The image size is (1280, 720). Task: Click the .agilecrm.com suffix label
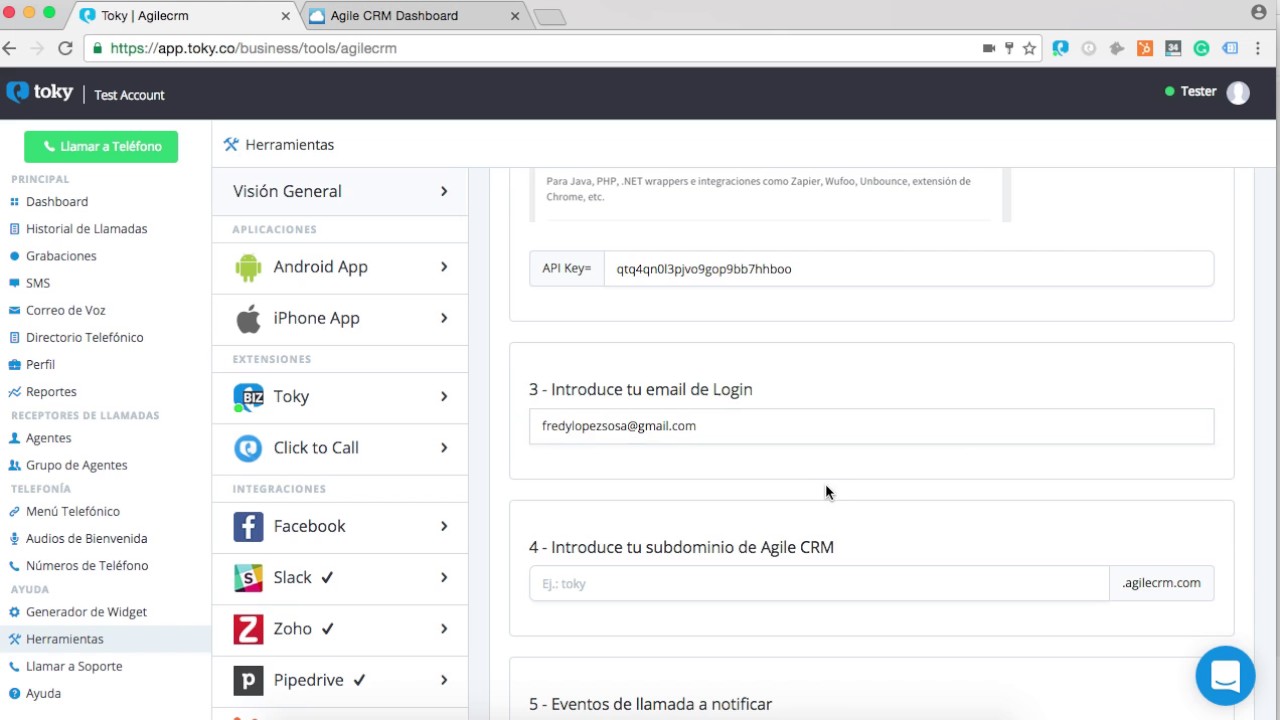tap(1161, 583)
